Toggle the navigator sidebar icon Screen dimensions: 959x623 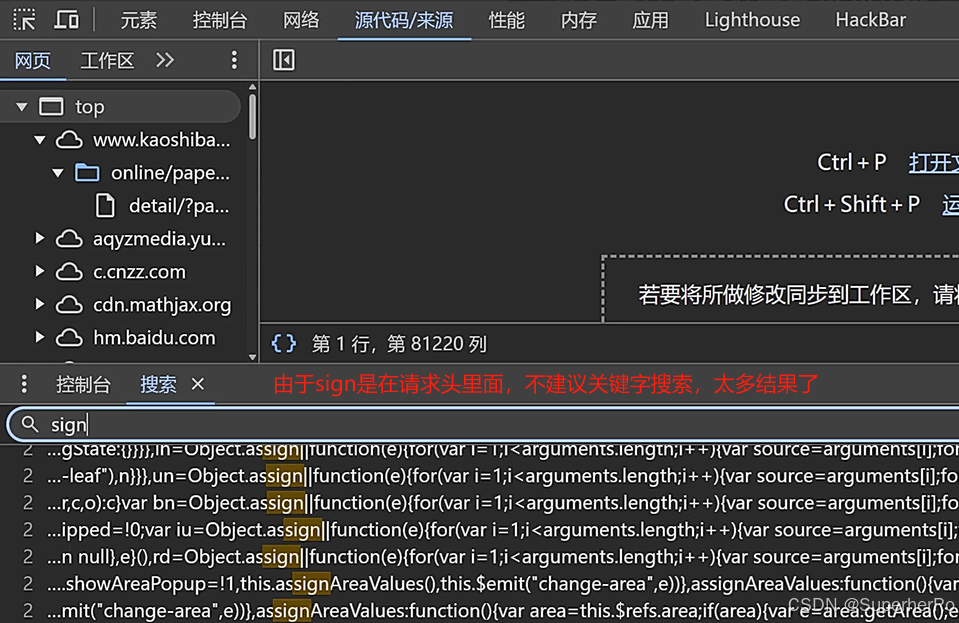click(x=283, y=60)
